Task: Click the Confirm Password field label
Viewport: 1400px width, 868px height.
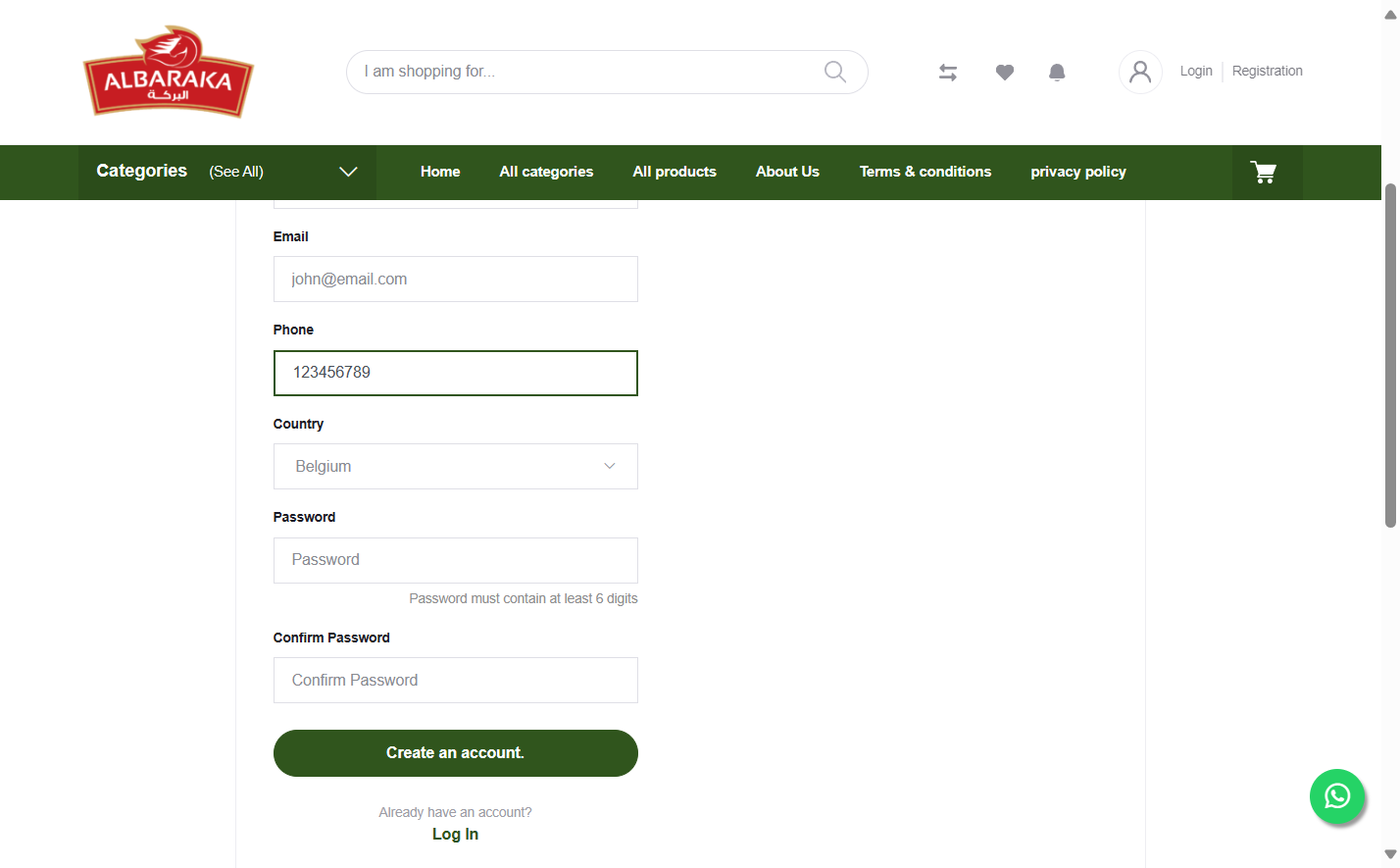Action: 332,638
